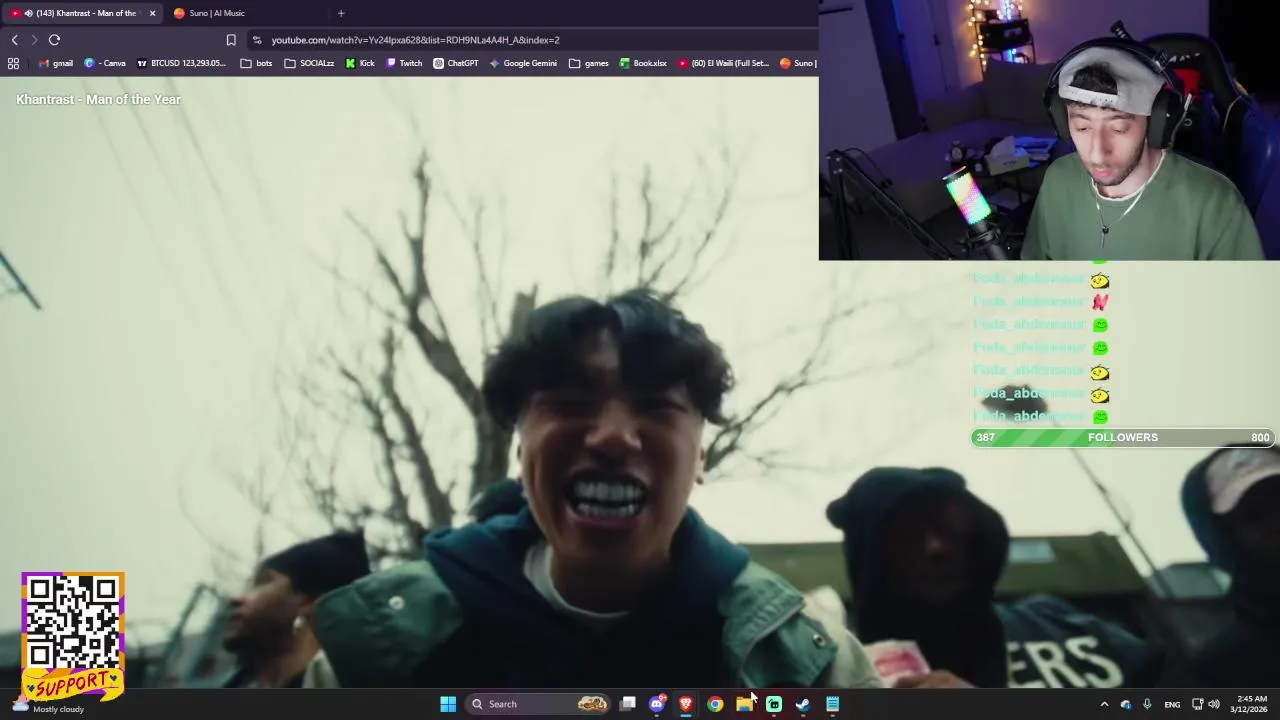Open the BTCUSD bookmark
This screenshot has width=1280, height=720.
click(181, 63)
